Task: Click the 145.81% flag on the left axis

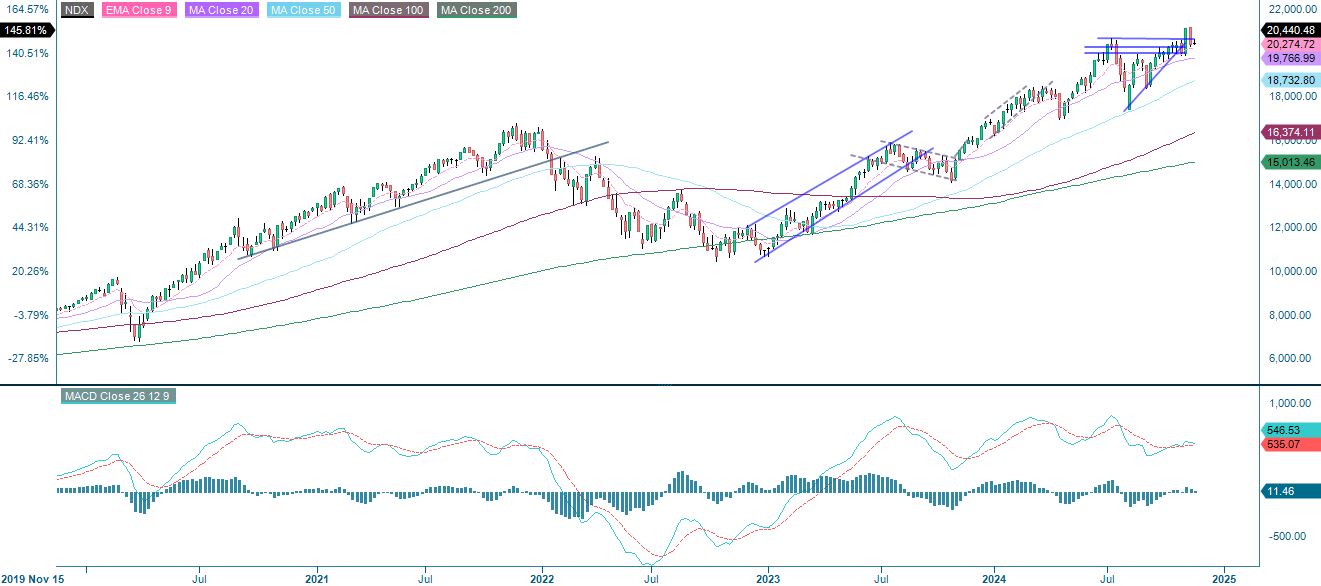Action: click(x=26, y=31)
